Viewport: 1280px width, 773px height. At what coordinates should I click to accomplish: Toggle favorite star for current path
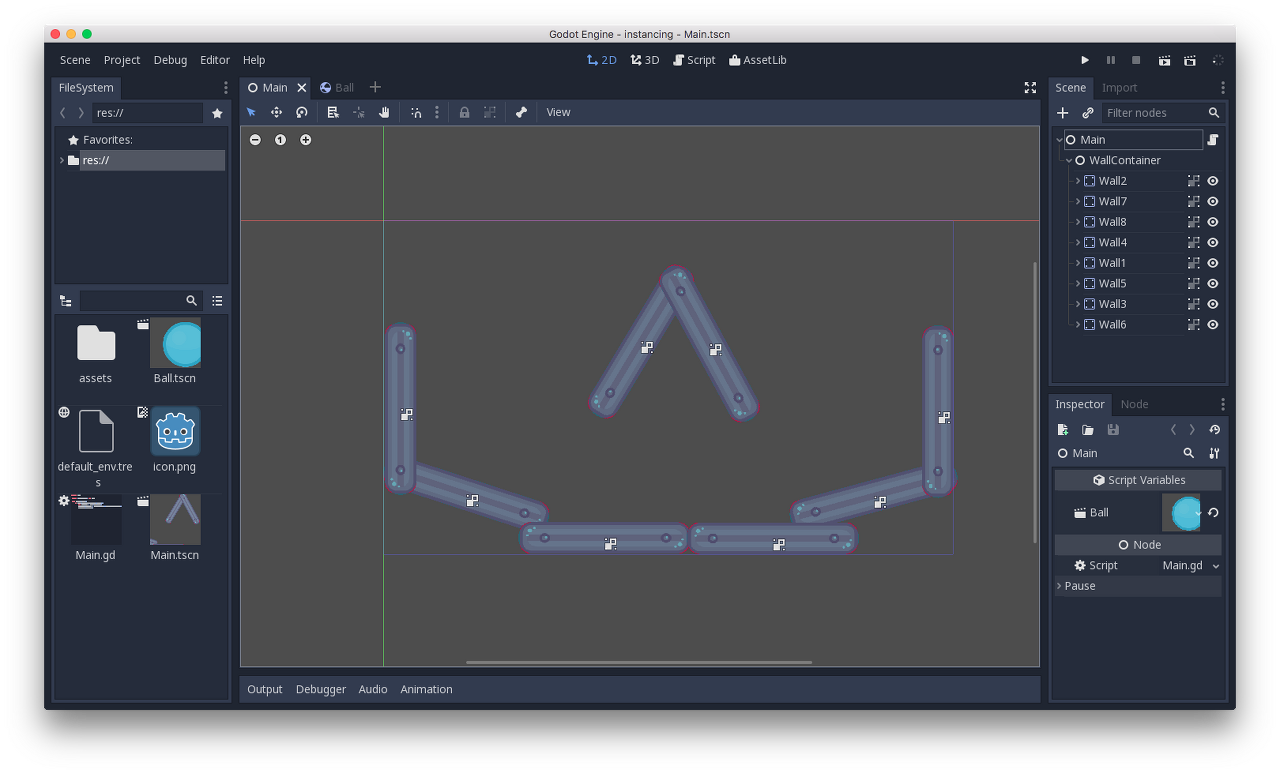pyautogui.click(x=217, y=113)
